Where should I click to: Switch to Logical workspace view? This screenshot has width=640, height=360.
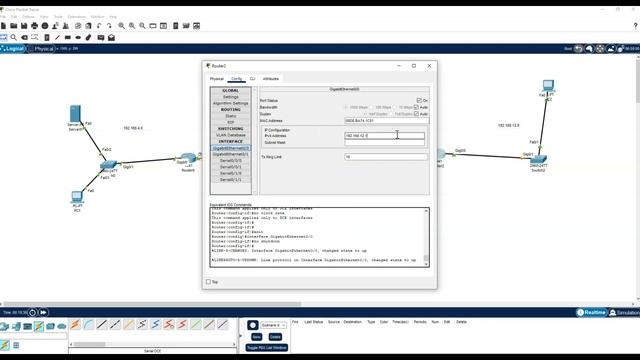coord(13,49)
